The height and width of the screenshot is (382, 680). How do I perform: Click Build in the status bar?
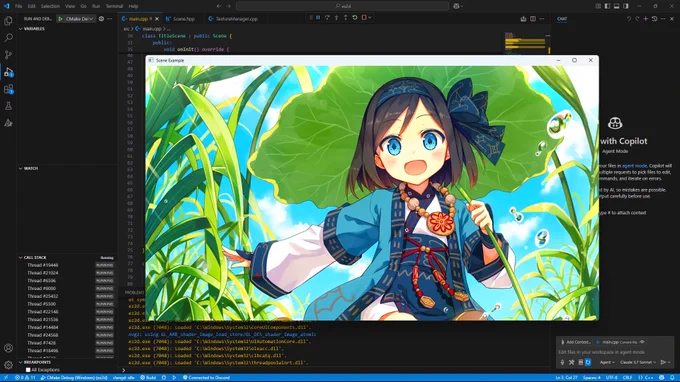pyautogui.click(x=148, y=378)
